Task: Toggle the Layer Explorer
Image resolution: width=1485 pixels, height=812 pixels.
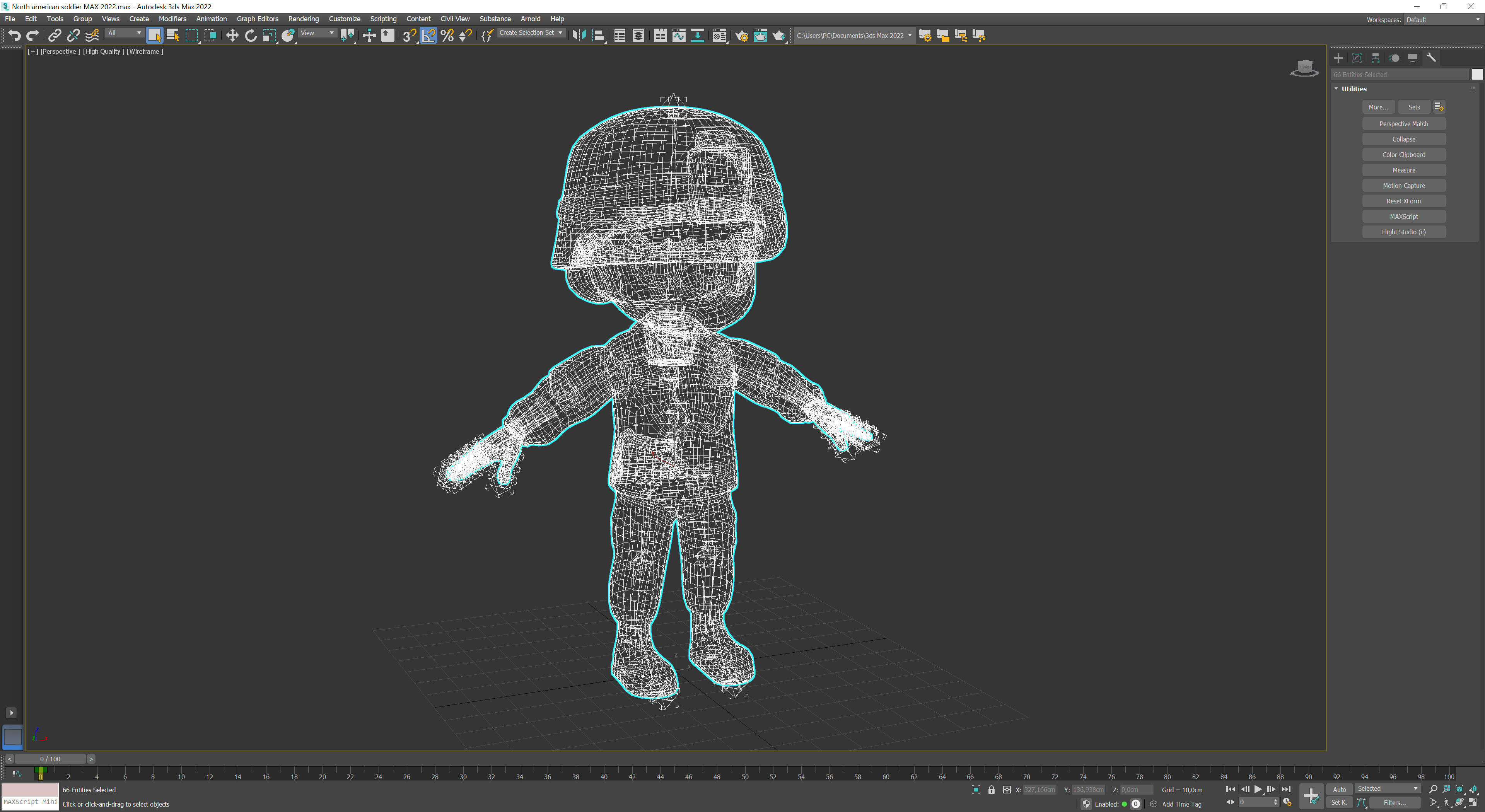Action: (638, 36)
